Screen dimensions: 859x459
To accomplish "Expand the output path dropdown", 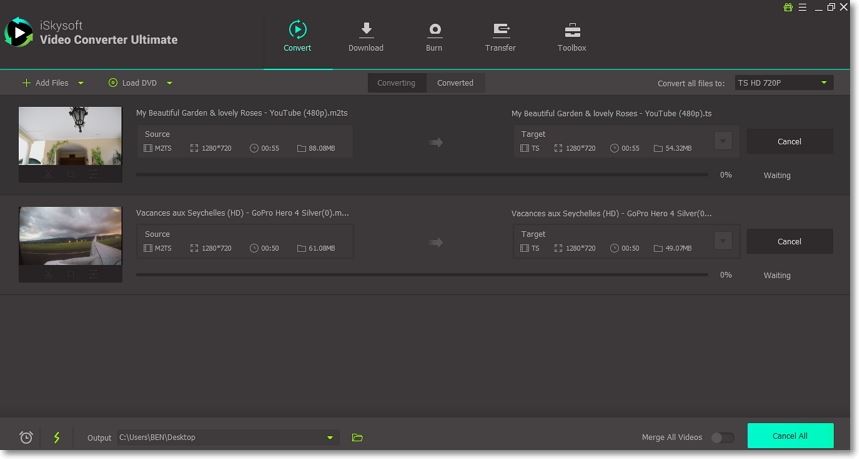I will click(330, 437).
